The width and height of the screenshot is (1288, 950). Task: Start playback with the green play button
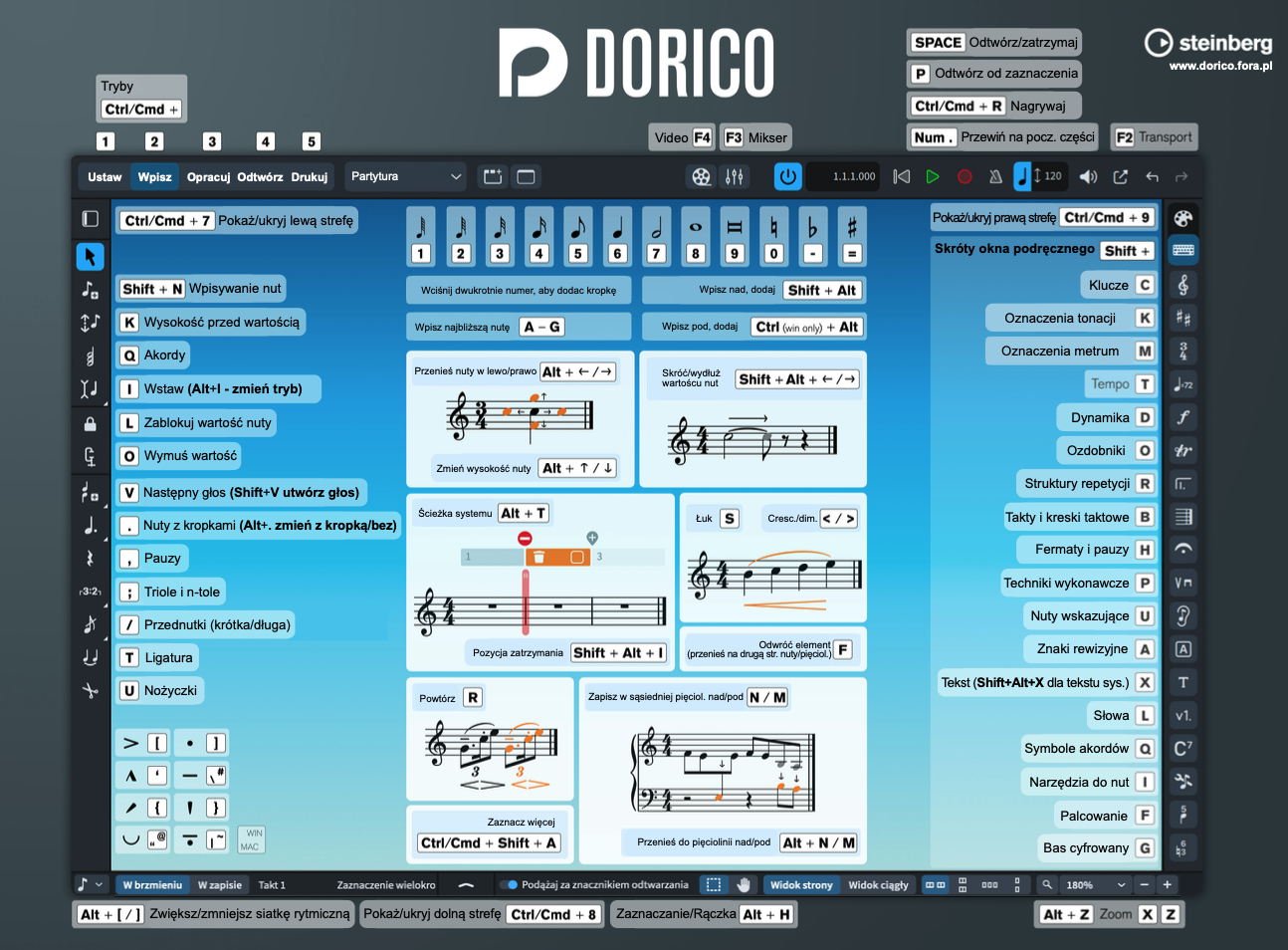[x=933, y=177]
